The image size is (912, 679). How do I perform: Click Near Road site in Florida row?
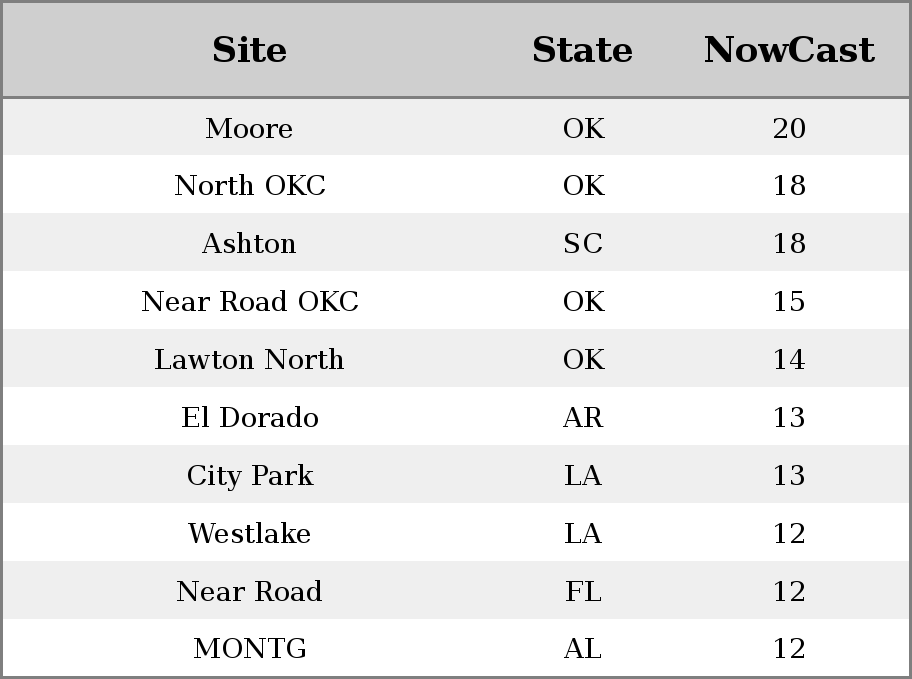249,592
